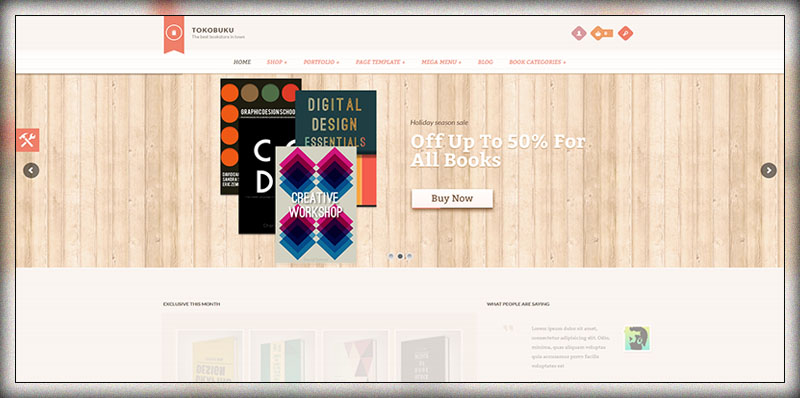Expand the Portfolio + menu
The height and width of the screenshot is (398, 800).
(x=321, y=62)
